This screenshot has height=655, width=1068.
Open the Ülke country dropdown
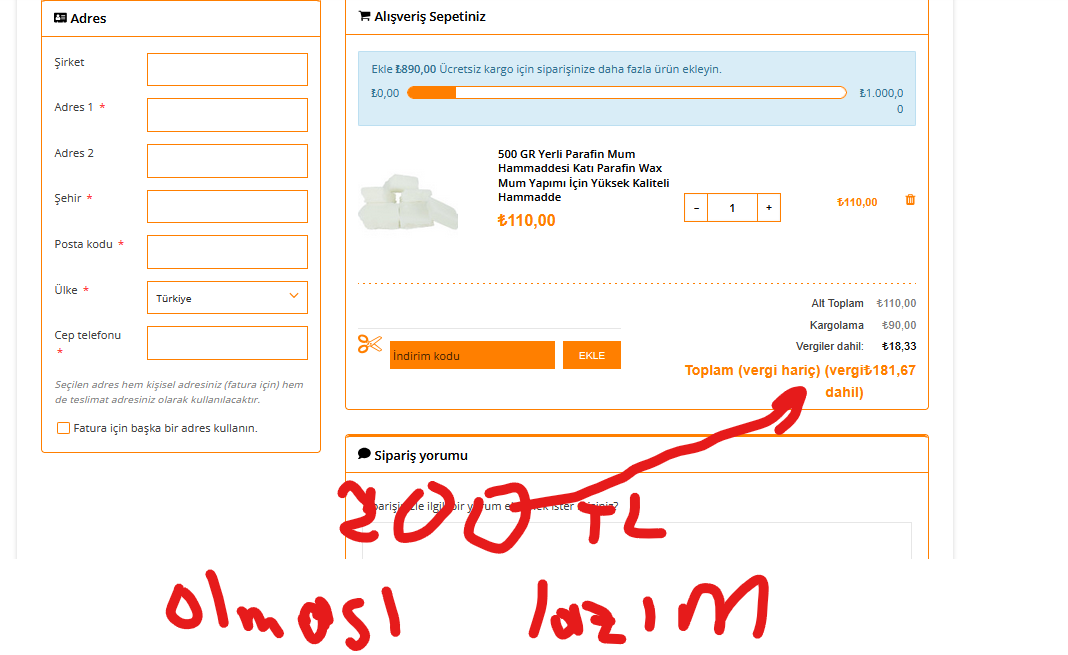tap(227, 298)
